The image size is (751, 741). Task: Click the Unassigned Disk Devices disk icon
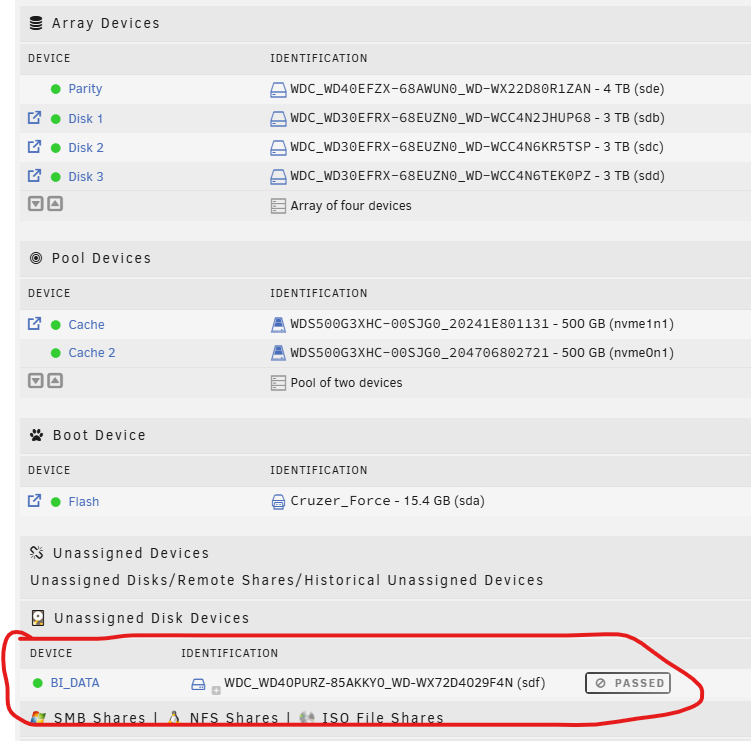click(38, 618)
